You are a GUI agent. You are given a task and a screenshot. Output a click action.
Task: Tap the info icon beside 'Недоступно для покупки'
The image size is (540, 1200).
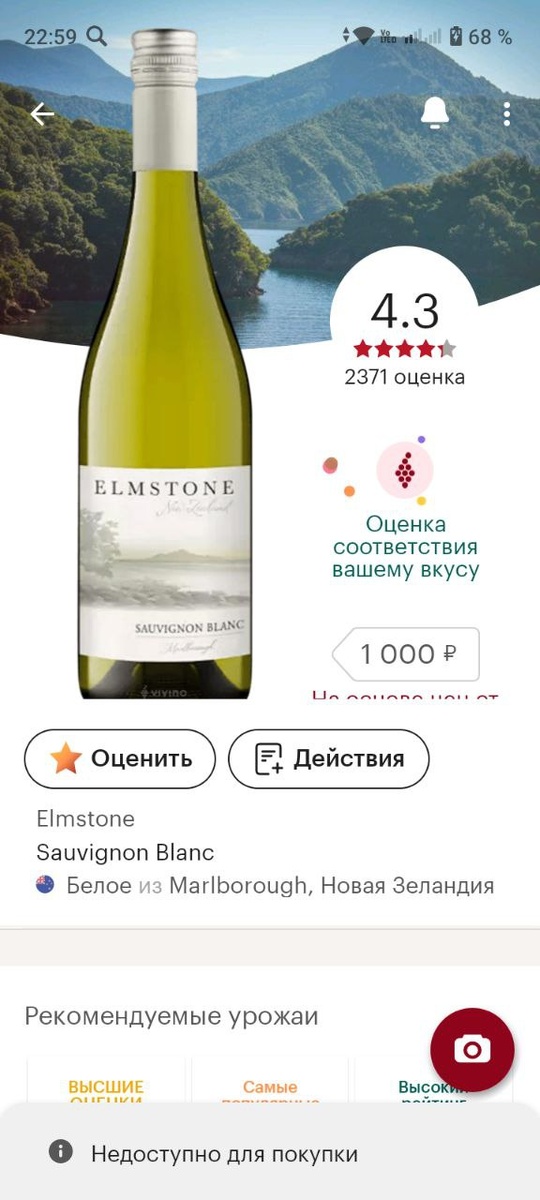point(61,1152)
